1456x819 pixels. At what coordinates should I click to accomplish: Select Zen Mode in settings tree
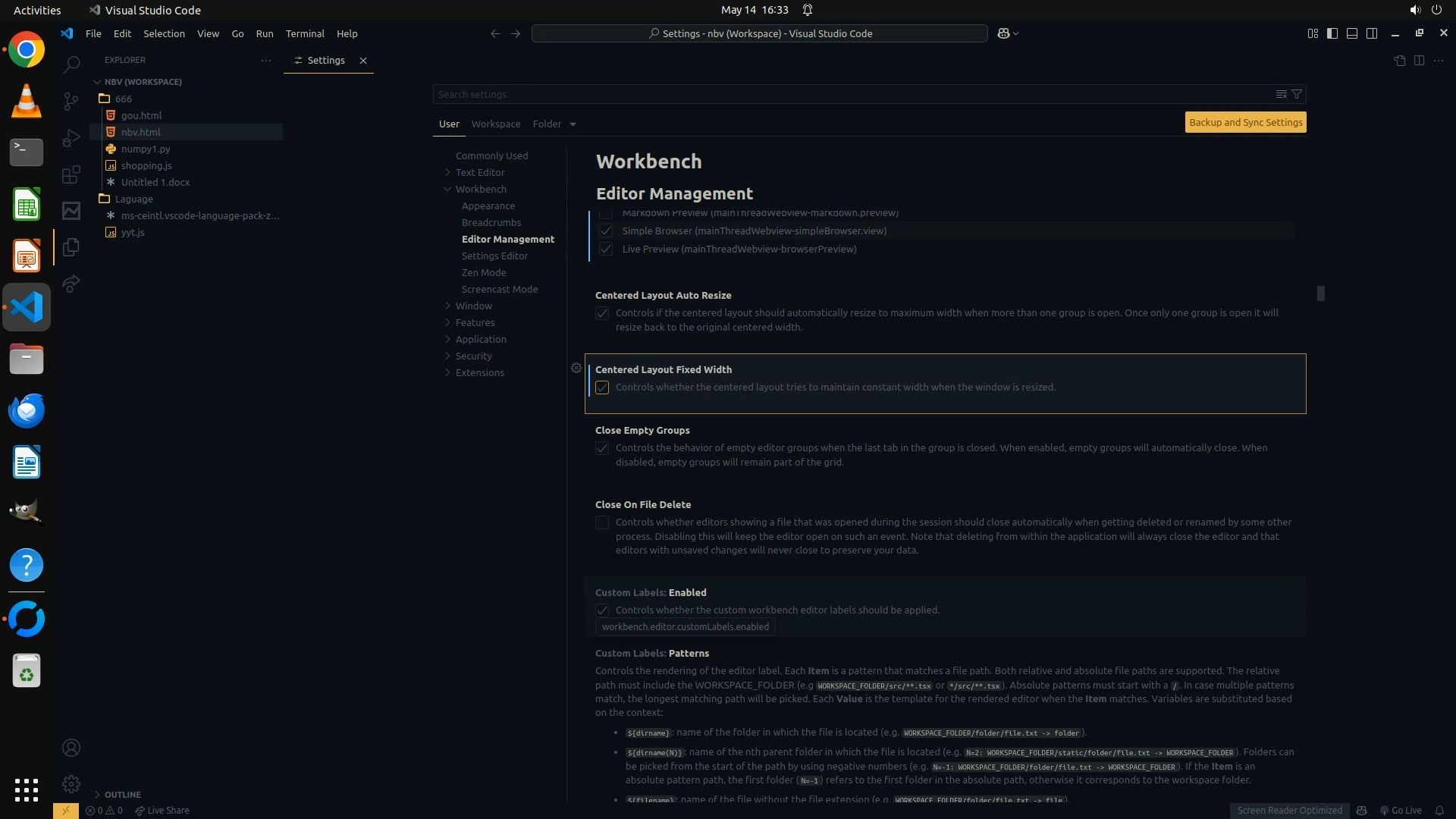click(x=483, y=272)
